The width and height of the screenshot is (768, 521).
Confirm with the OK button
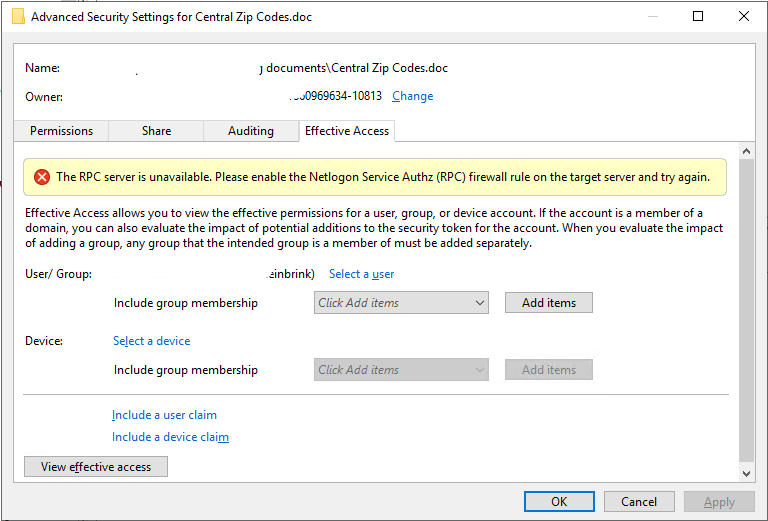coord(559,501)
